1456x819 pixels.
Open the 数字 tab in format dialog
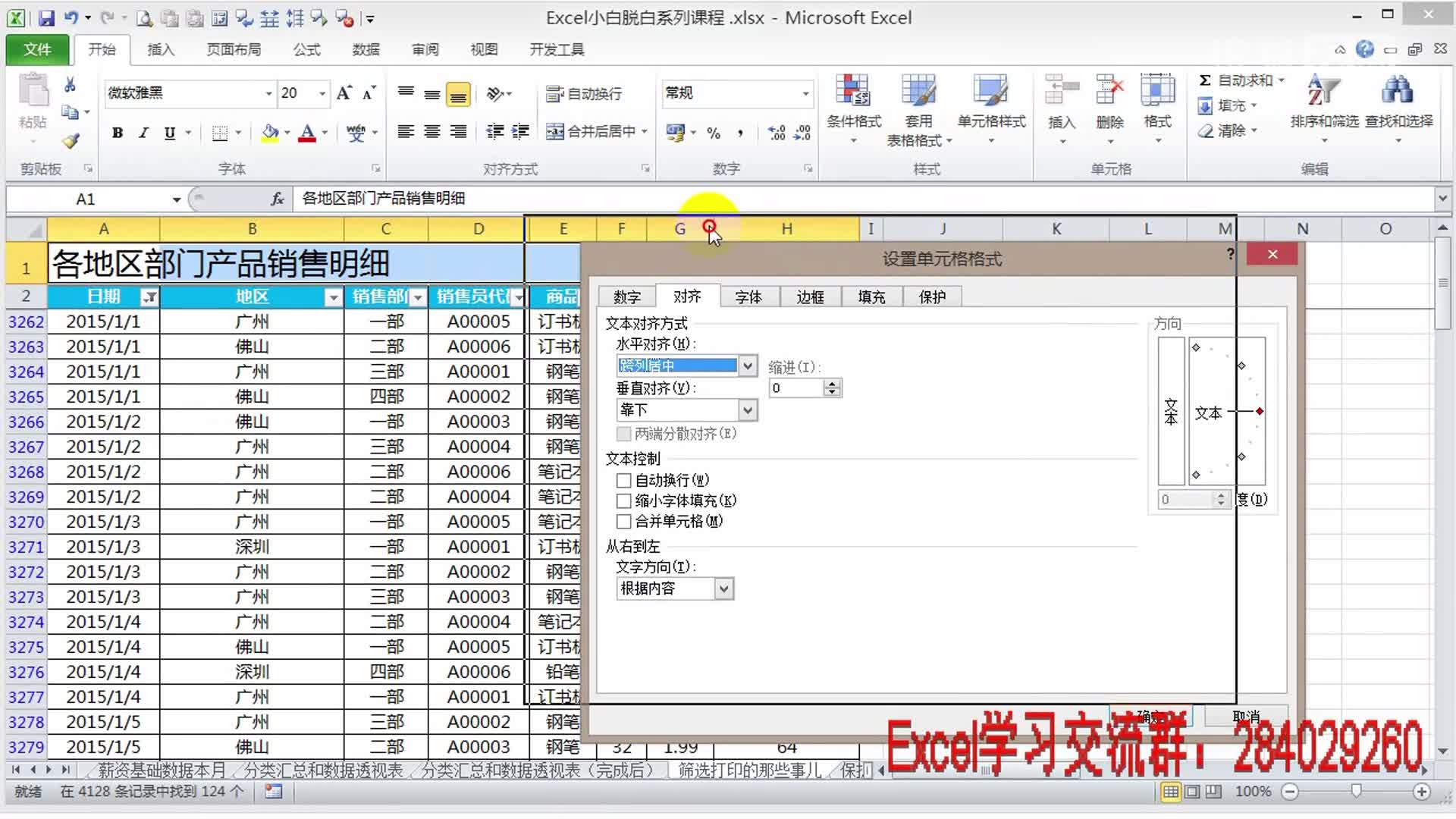click(x=627, y=297)
